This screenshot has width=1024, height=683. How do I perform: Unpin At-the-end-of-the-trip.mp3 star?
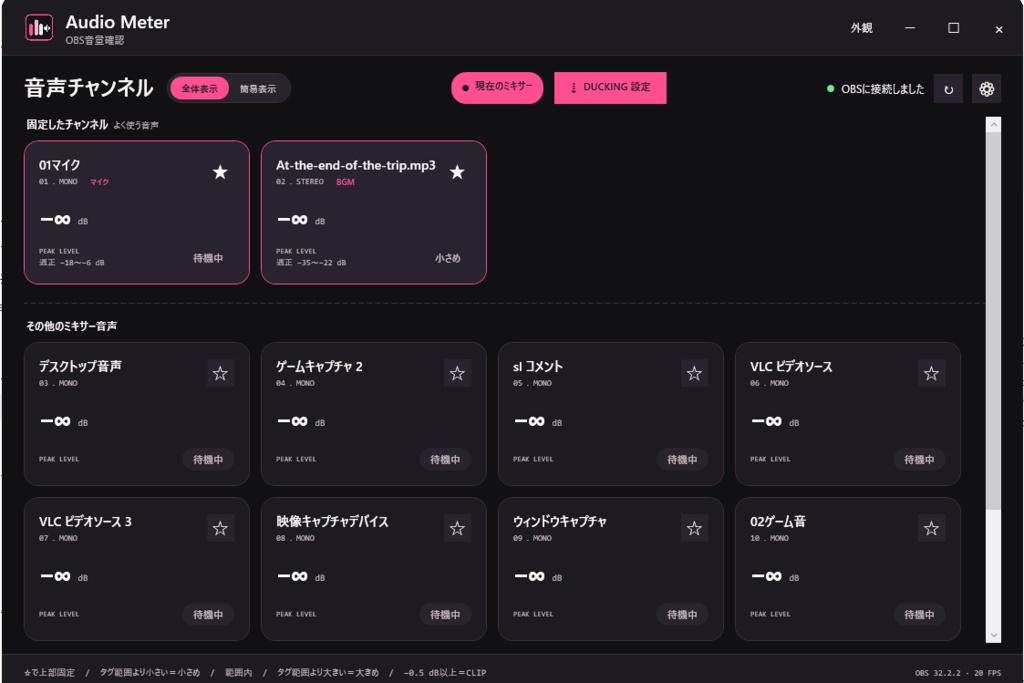click(x=457, y=172)
